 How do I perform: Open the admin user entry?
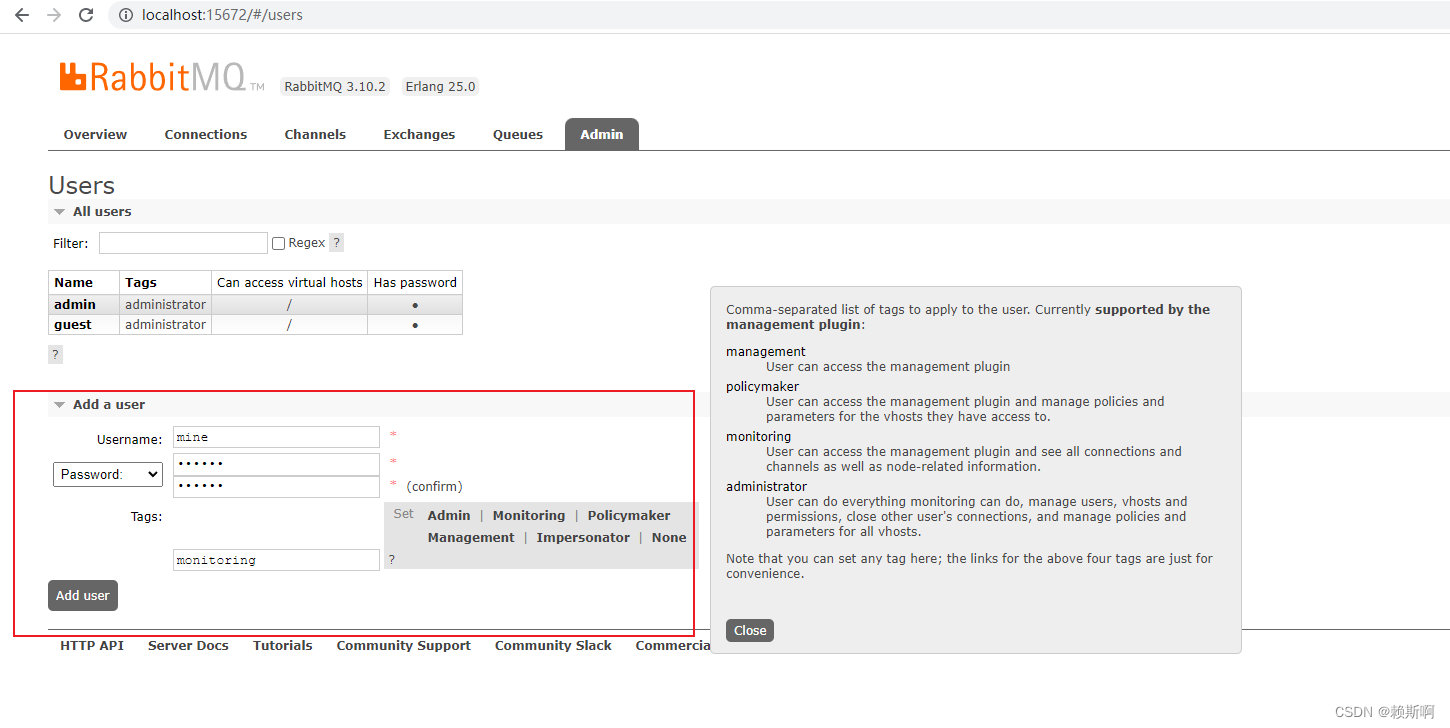75,305
